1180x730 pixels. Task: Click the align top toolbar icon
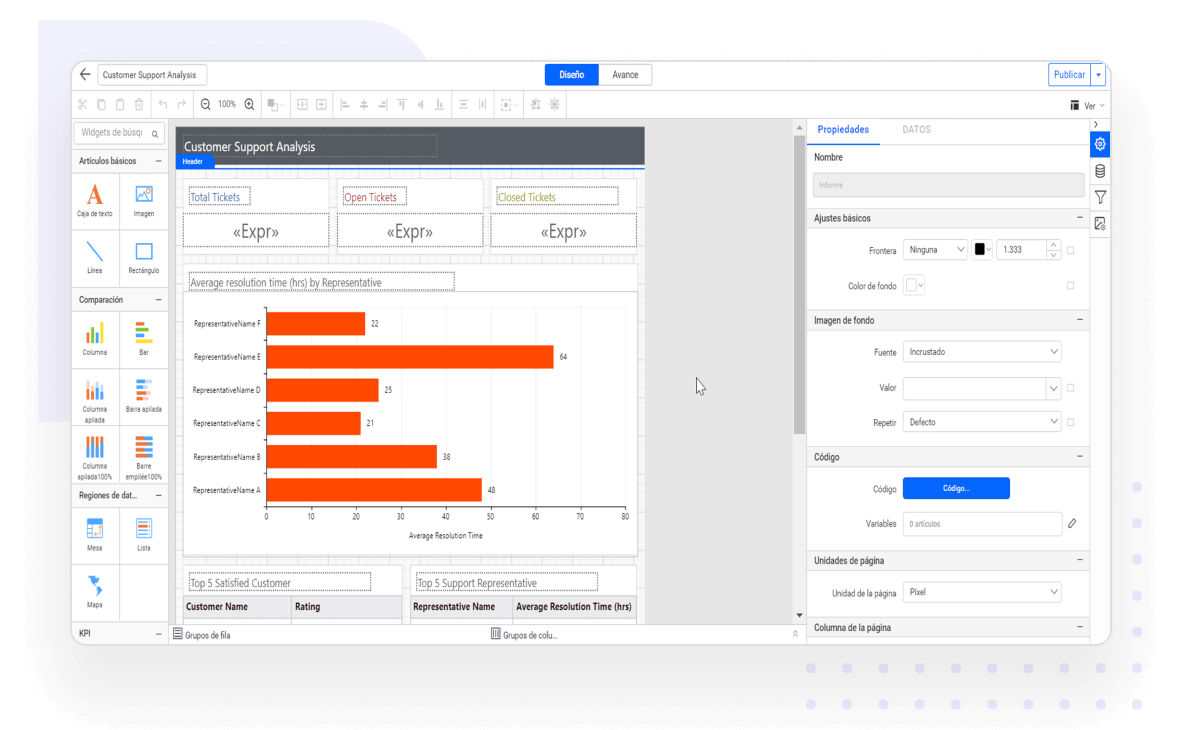(x=402, y=105)
